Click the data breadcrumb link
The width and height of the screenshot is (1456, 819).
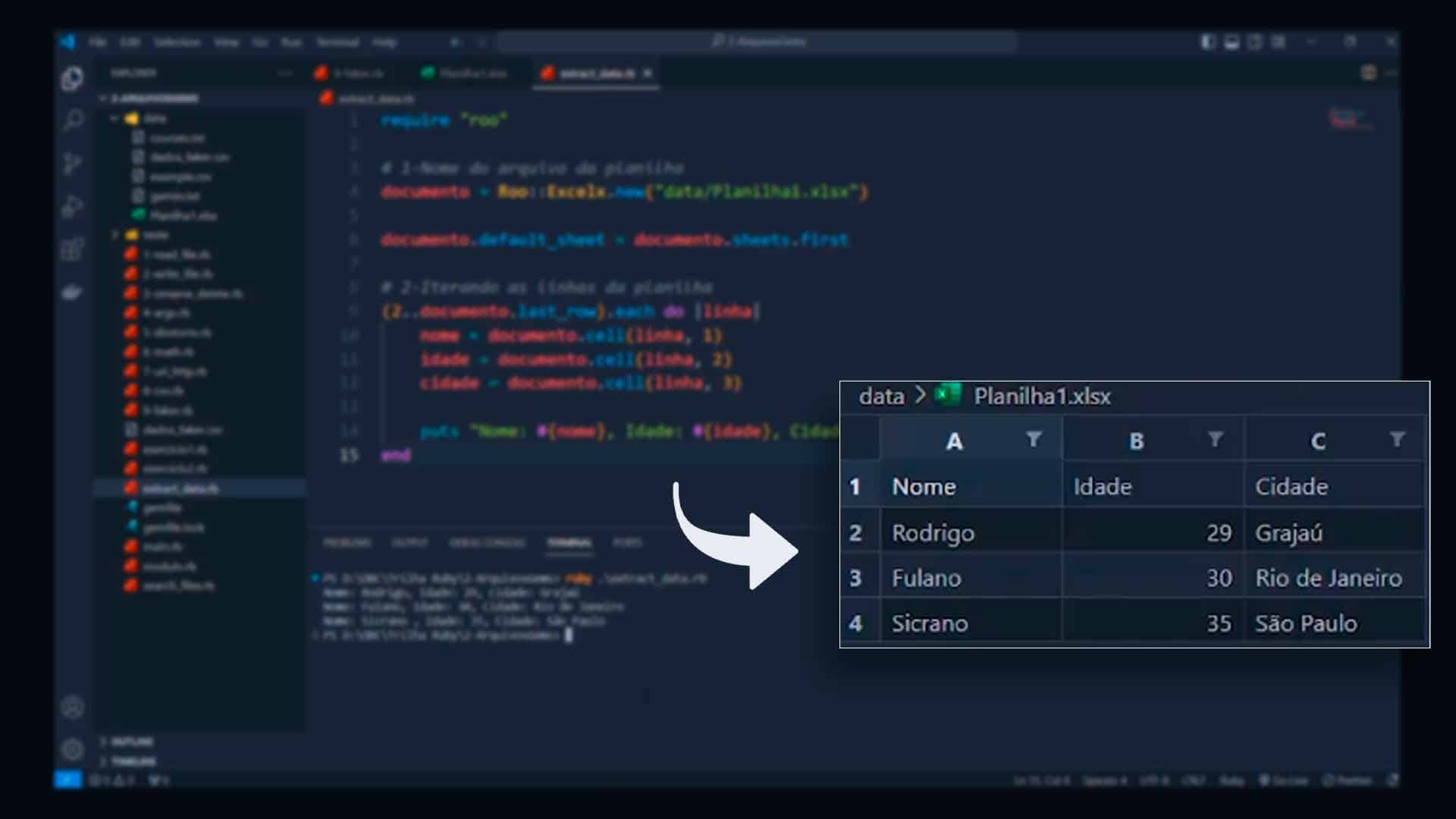(x=881, y=396)
